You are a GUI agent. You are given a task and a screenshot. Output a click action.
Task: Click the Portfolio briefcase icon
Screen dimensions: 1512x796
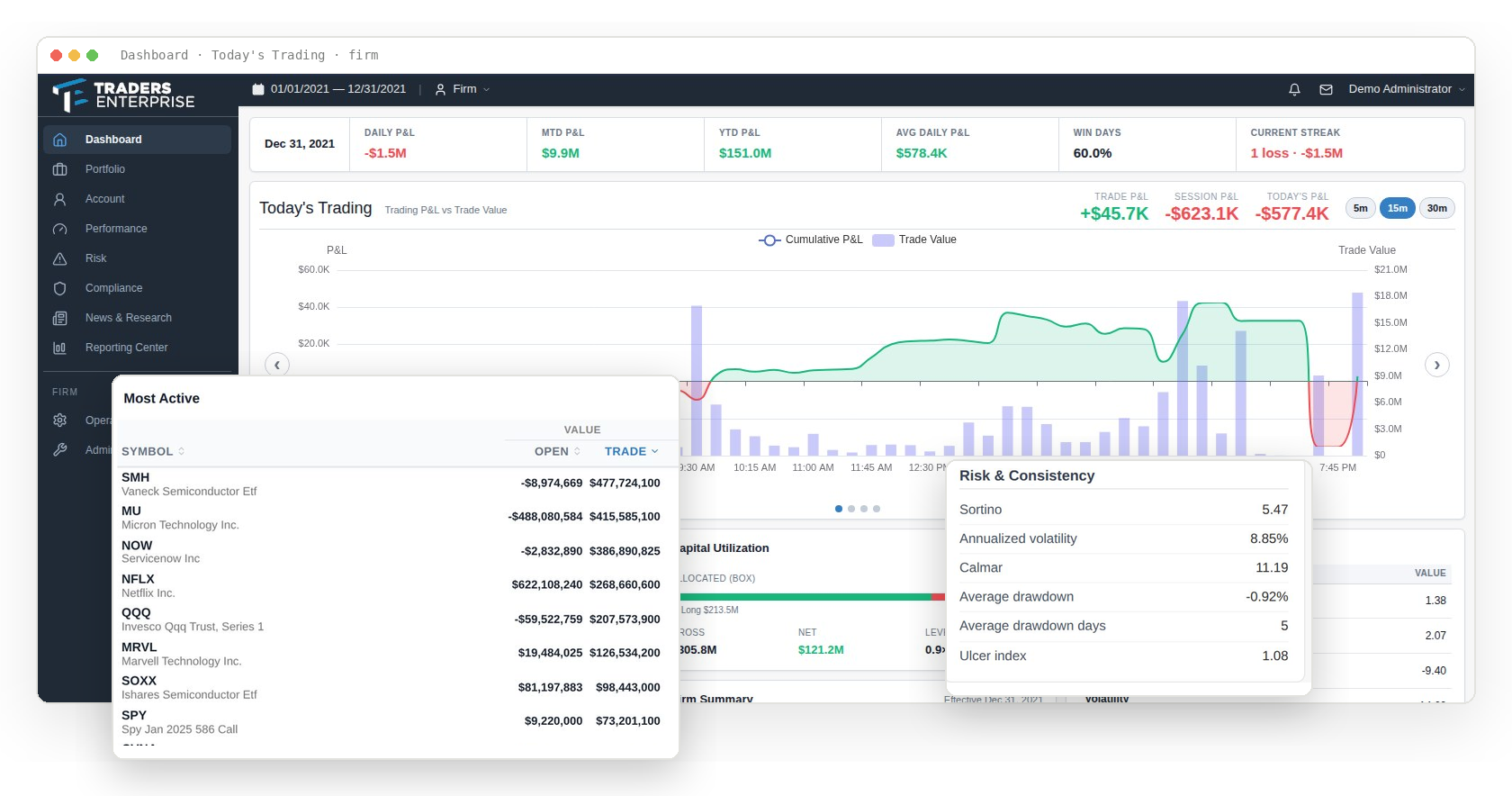point(60,169)
